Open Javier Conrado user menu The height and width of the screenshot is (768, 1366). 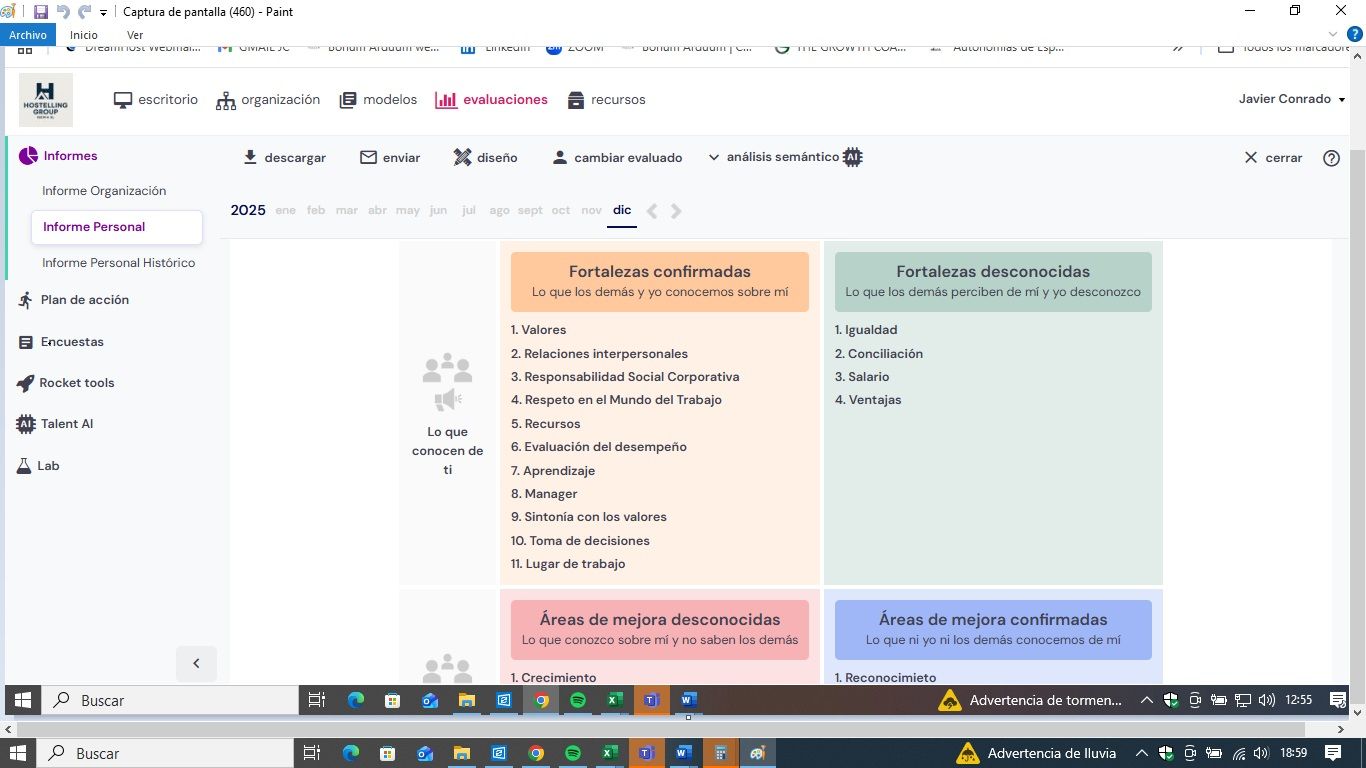[1291, 99]
